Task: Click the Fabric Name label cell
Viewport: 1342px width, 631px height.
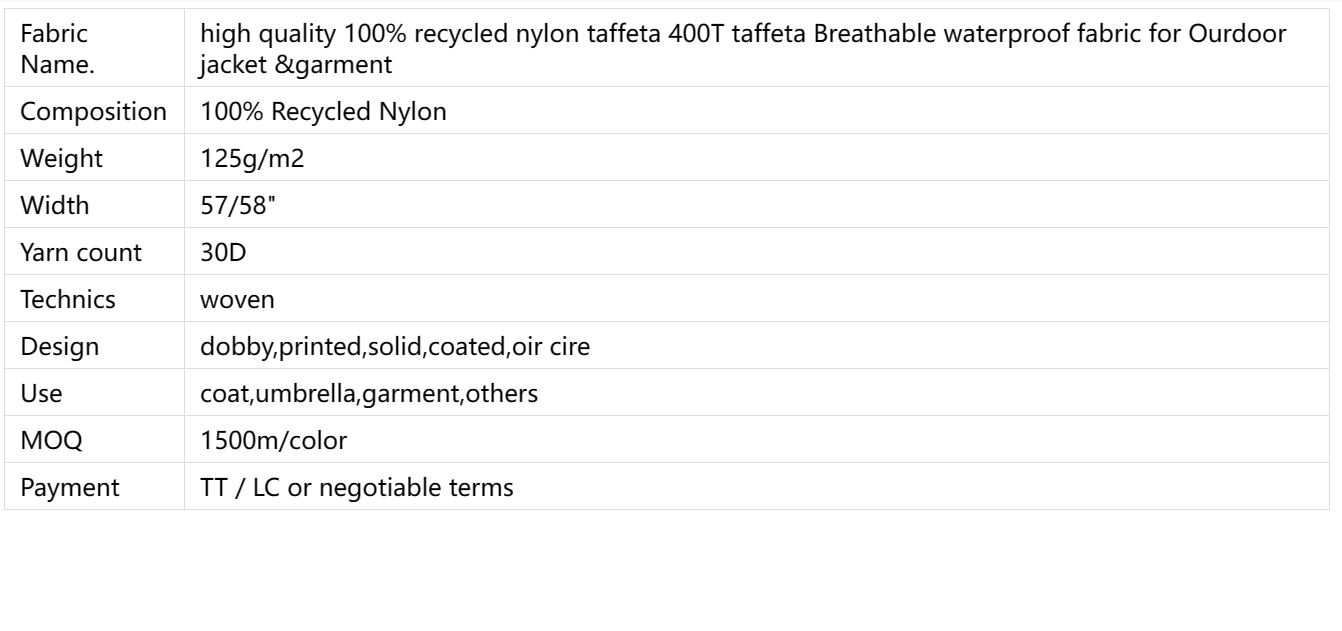Action: pyautogui.click(x=94, y=47)
